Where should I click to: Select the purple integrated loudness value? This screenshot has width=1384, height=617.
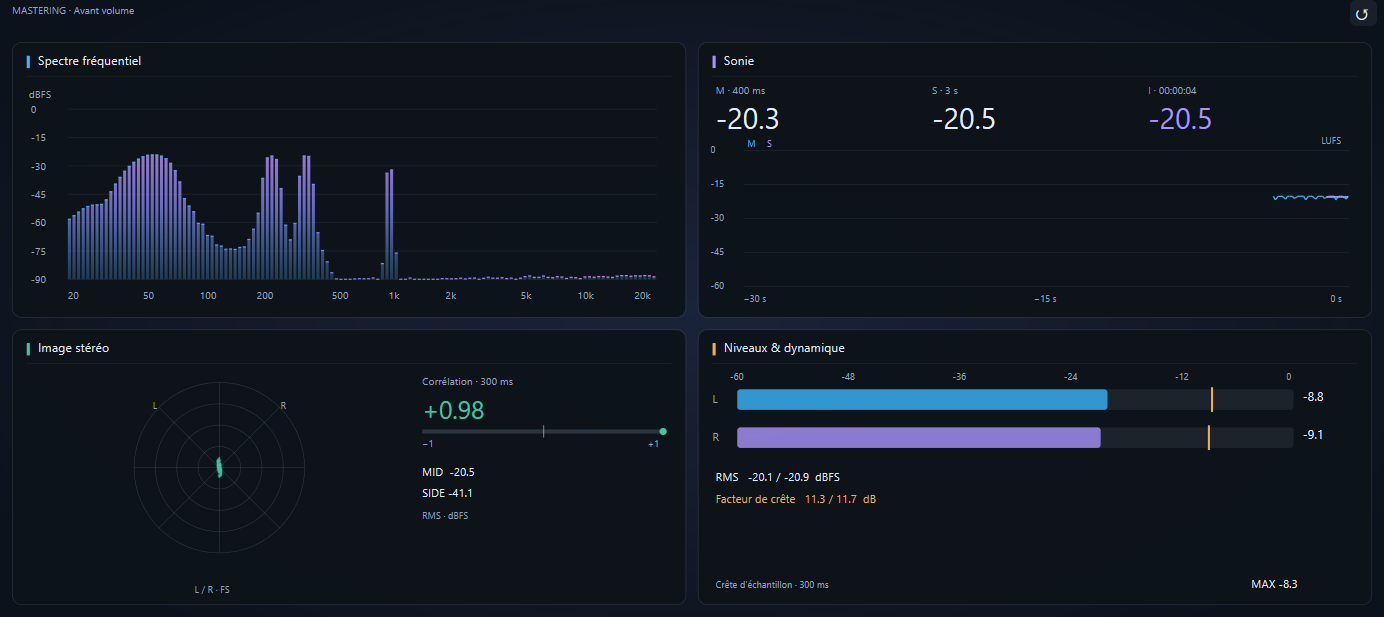(x=1180, y=119)
